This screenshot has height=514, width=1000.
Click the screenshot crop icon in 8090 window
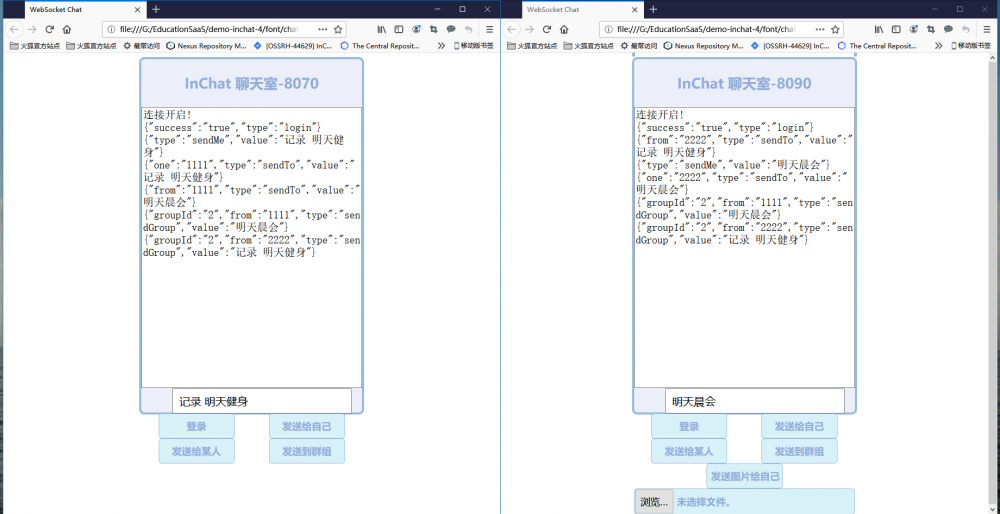[930, 29]
